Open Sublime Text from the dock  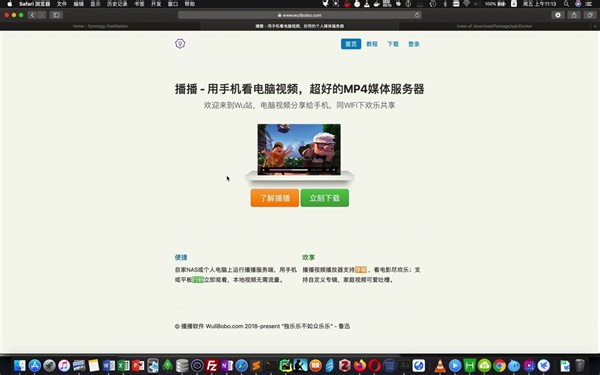pyautogui.click(x=256, y=365)
